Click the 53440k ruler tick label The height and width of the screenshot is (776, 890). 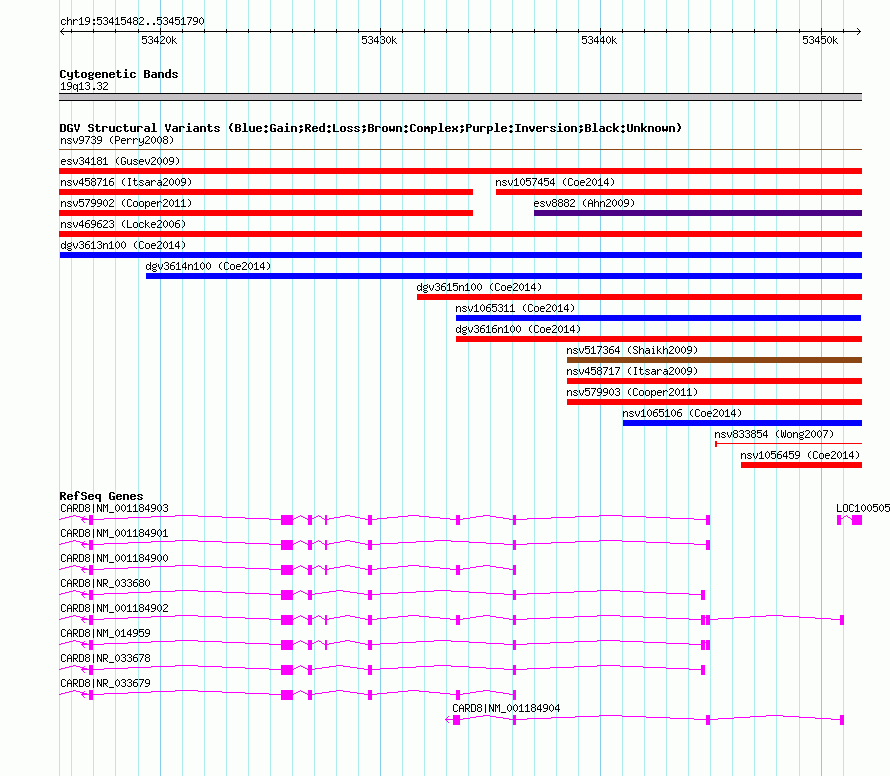click(599, 40)
